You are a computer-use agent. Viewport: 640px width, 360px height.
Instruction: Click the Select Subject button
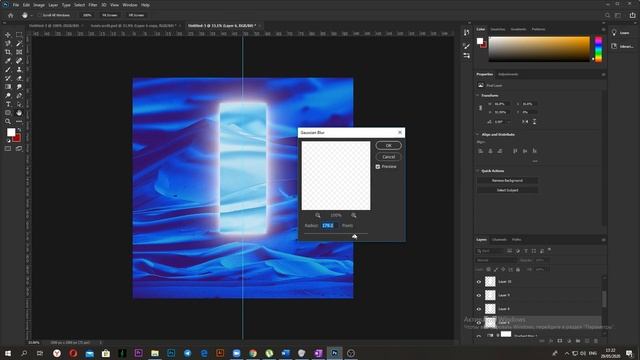click(507, 190)
